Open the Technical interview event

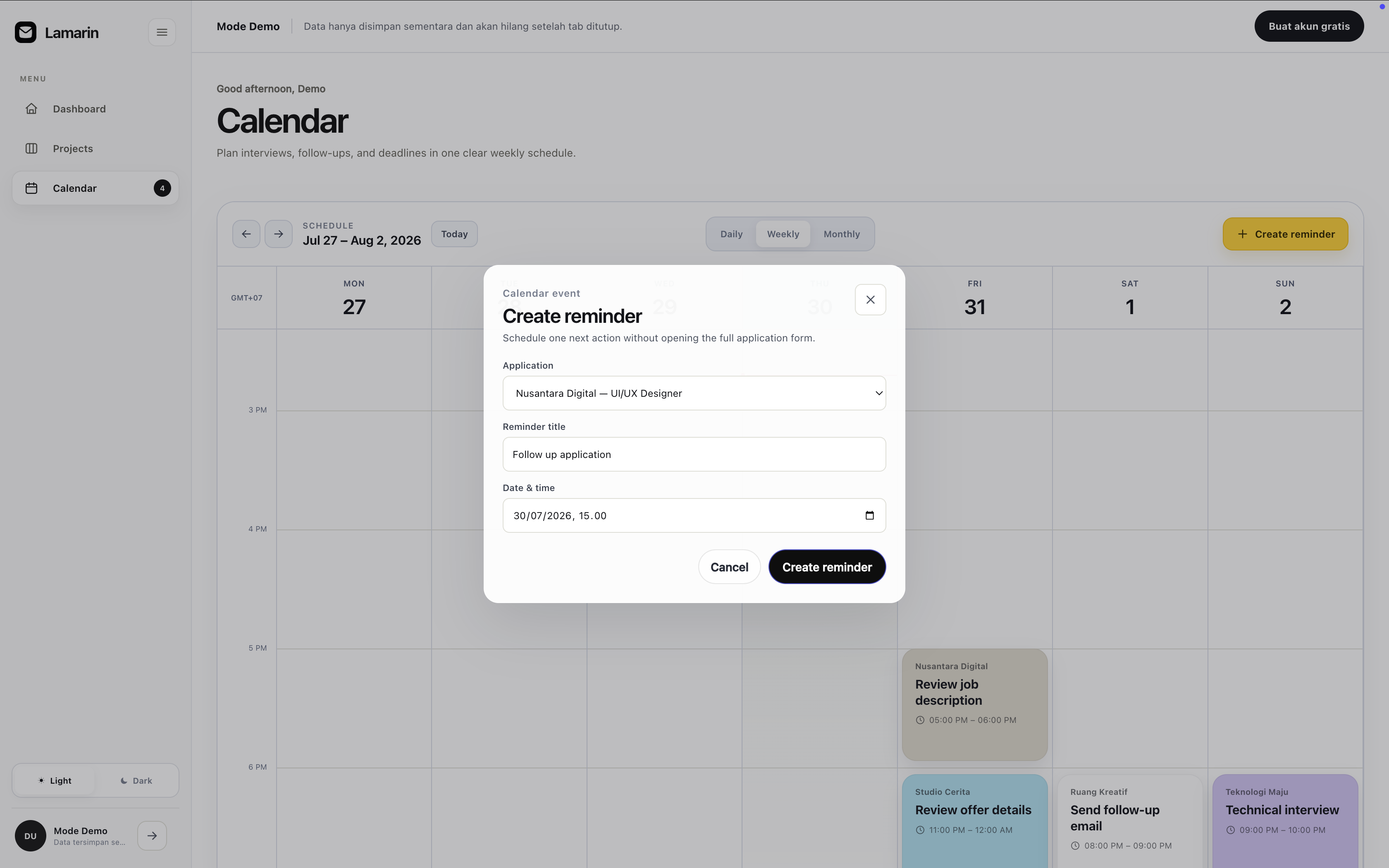[1285, 821]
